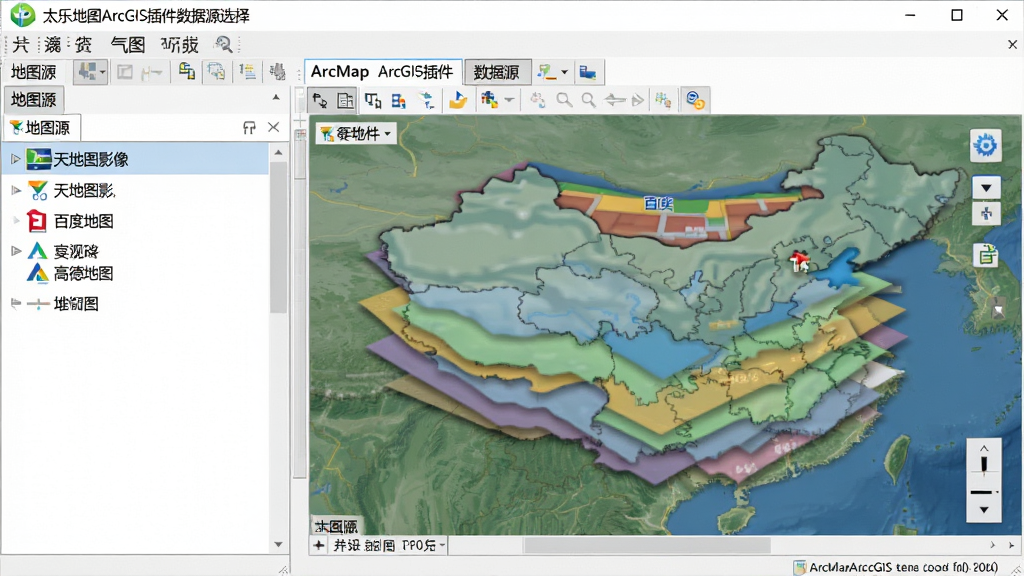Image resolution: width=1024 pixels, height=576 pixels.
Task: Click the second magnifier zoom tool
Action: (x=588, y=100)
